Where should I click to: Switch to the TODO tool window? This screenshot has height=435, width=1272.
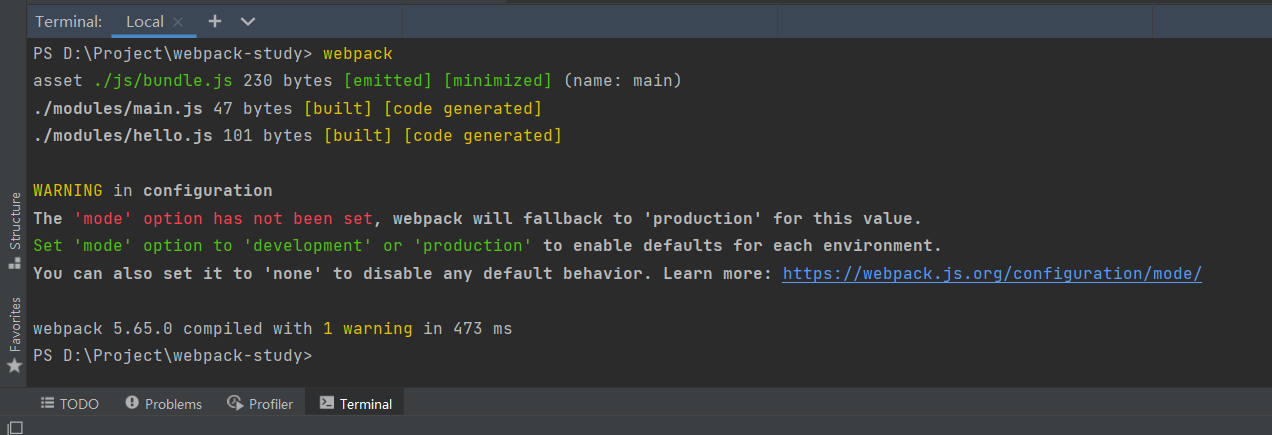coord(70,404)
